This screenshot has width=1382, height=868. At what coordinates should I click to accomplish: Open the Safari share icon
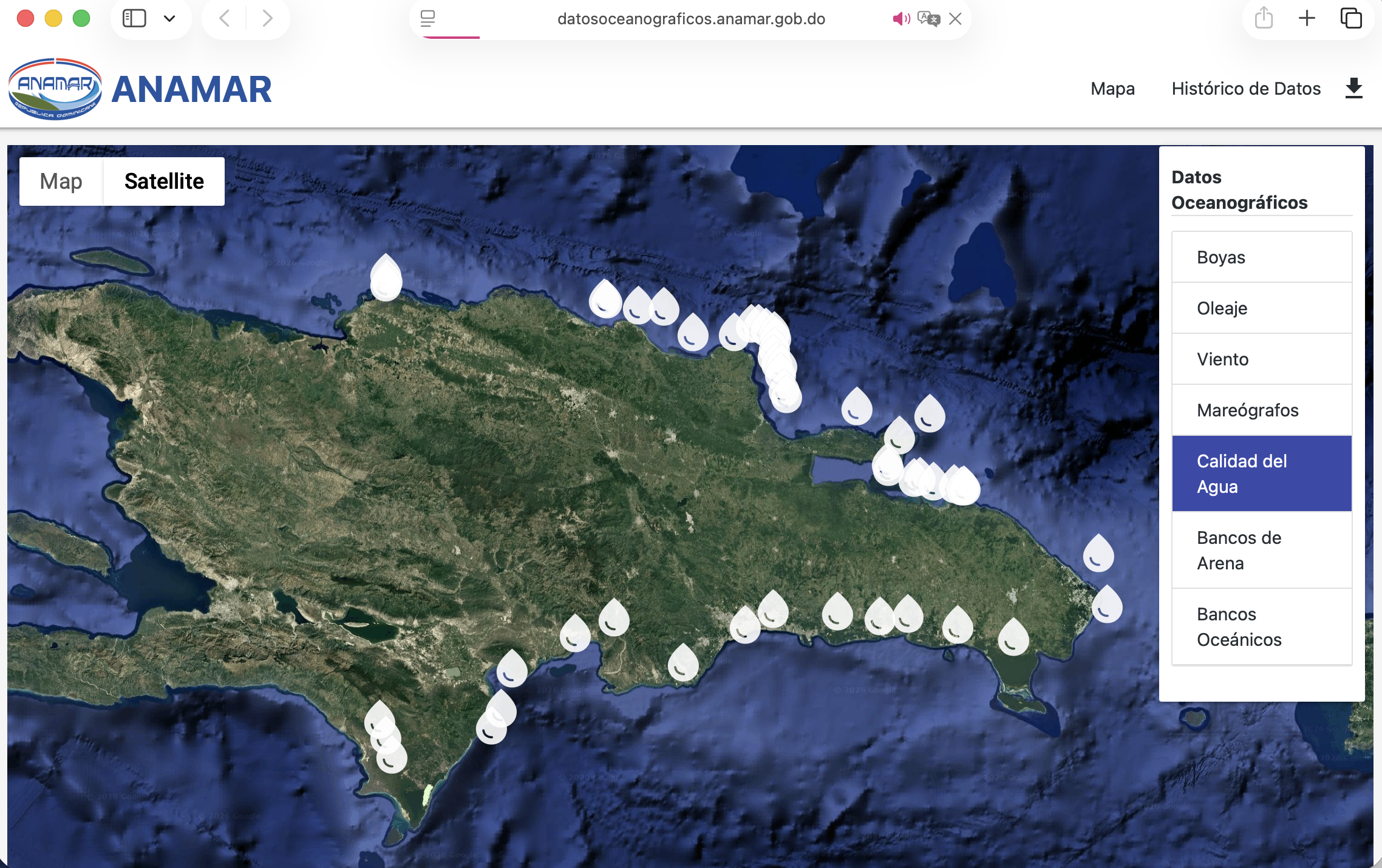pyautogui.click(x=1264, y=18)
